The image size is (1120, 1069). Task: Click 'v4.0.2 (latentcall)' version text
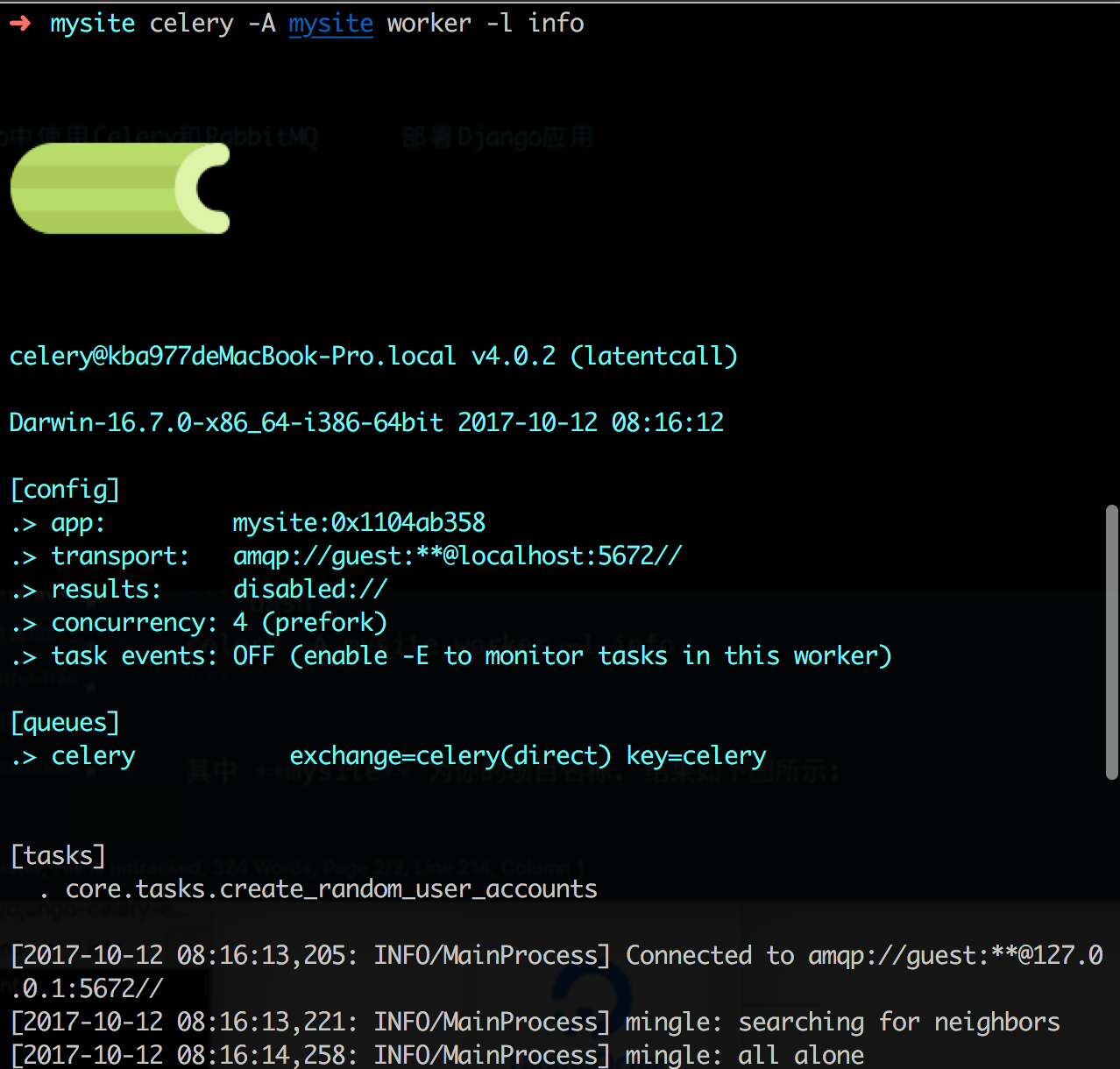605,356
